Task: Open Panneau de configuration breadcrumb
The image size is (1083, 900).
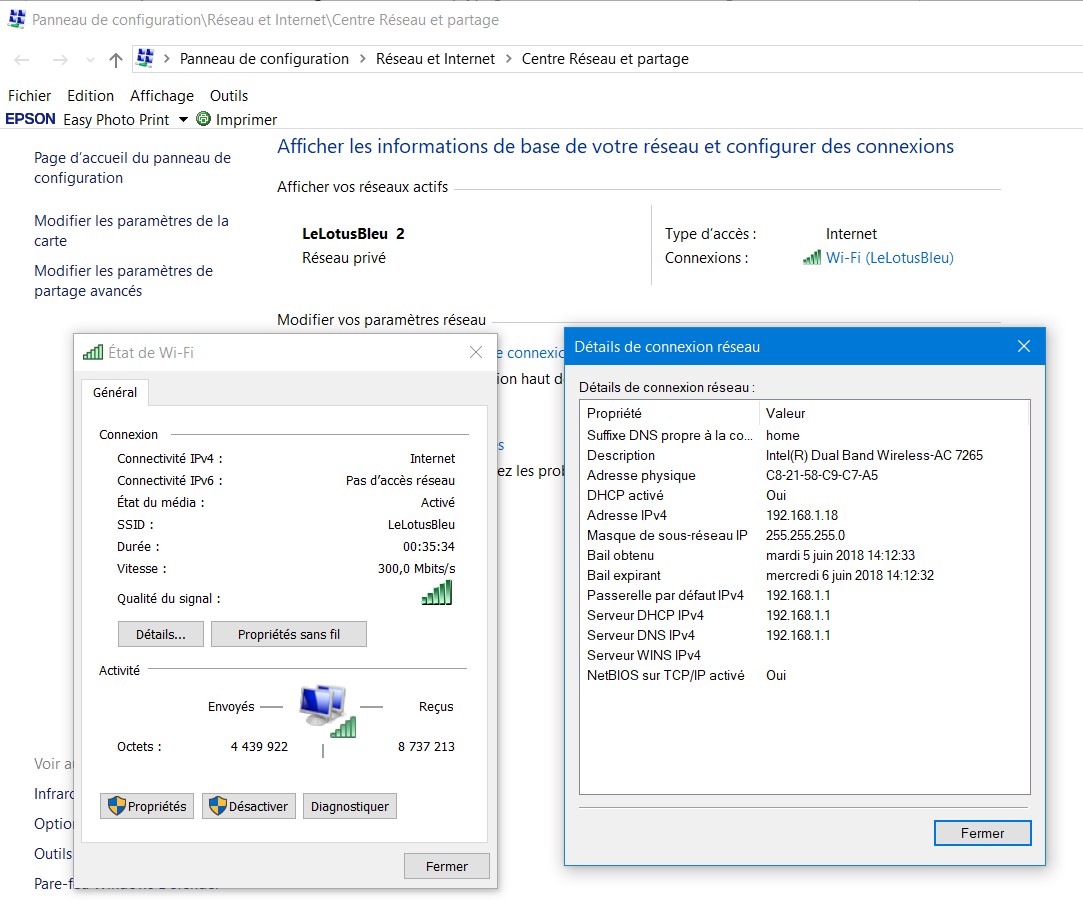Action: point(264,59)
